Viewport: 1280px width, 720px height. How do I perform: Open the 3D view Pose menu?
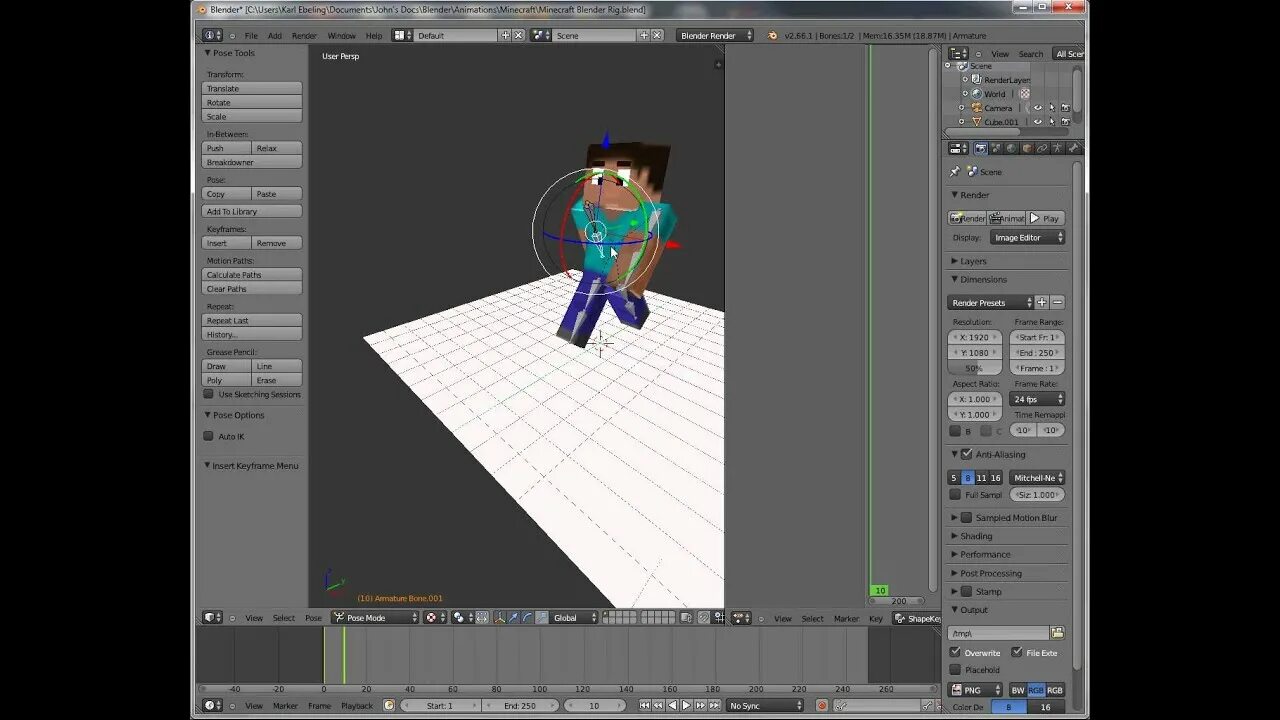click(x=313, y=618)
